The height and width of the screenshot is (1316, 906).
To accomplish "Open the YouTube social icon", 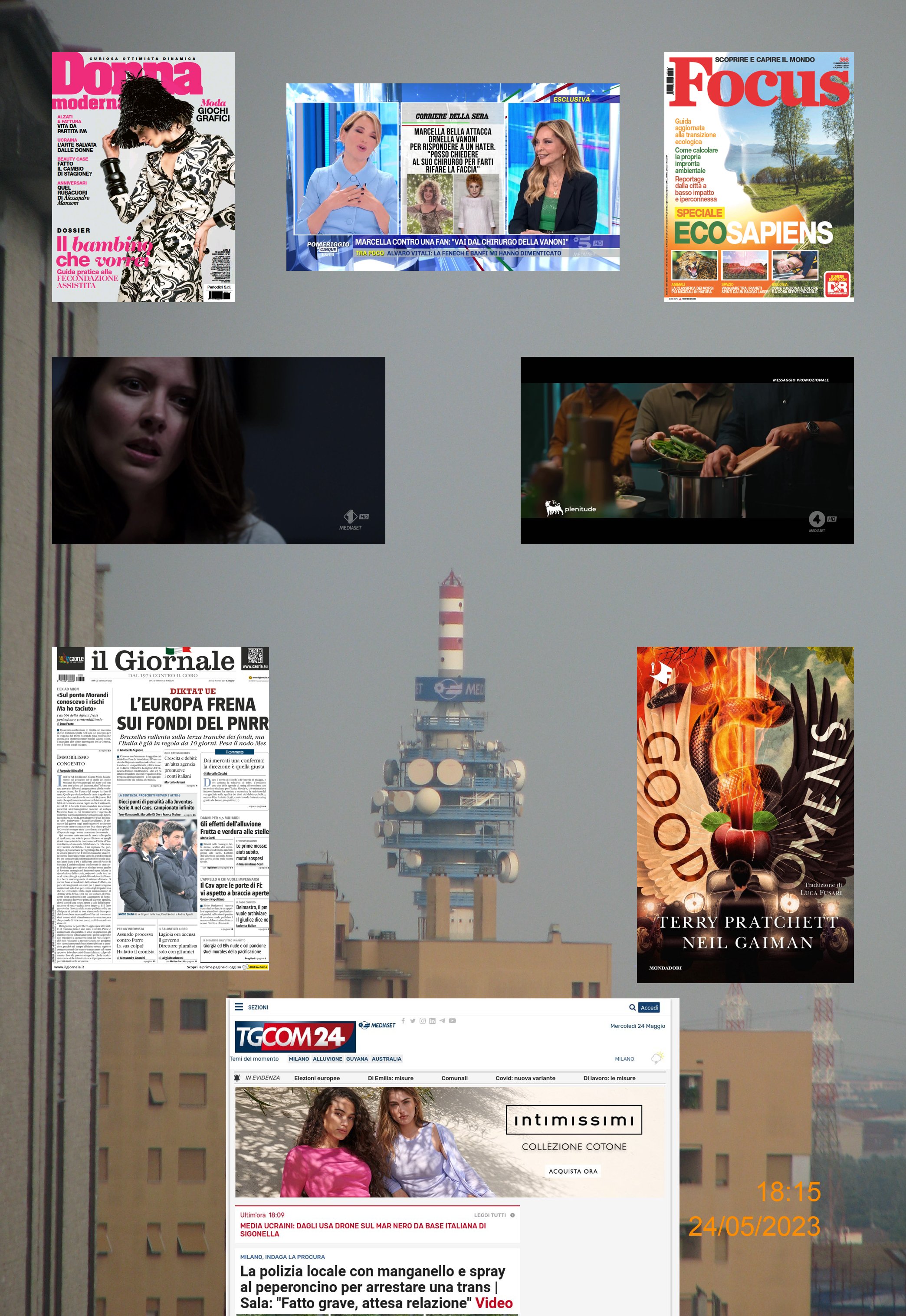I will click(453, 1021).
